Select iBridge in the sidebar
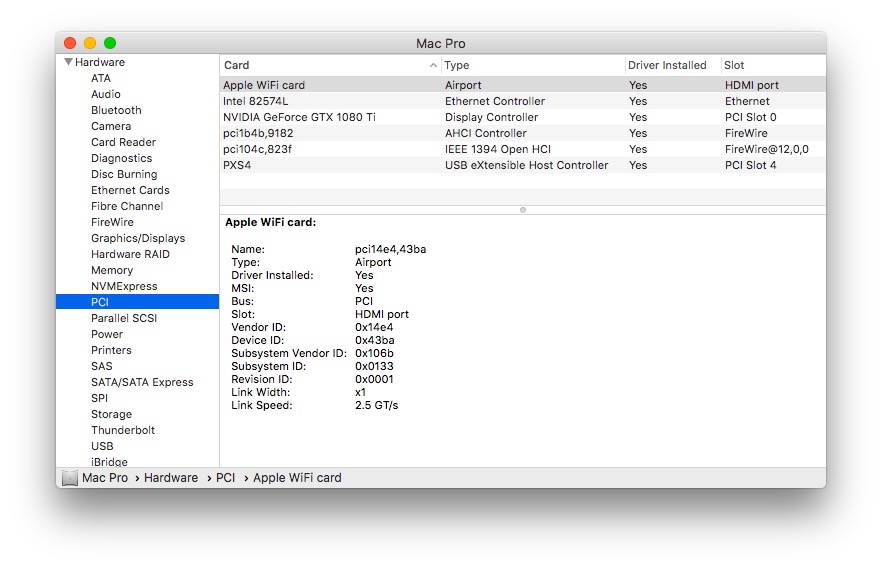The height and width of the screenshot is (568, 882). pyautogui.click(x=109, y=462)
